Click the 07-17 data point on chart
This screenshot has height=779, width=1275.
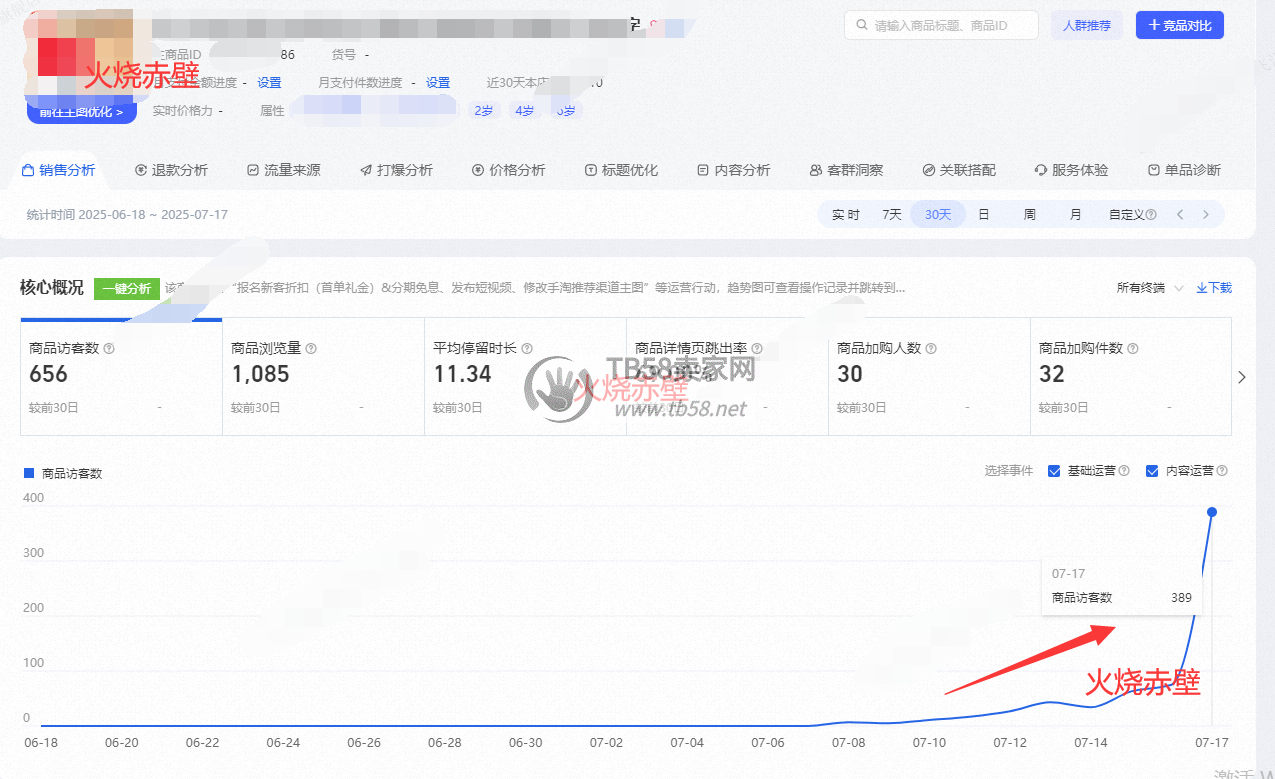coord(1212,512)
